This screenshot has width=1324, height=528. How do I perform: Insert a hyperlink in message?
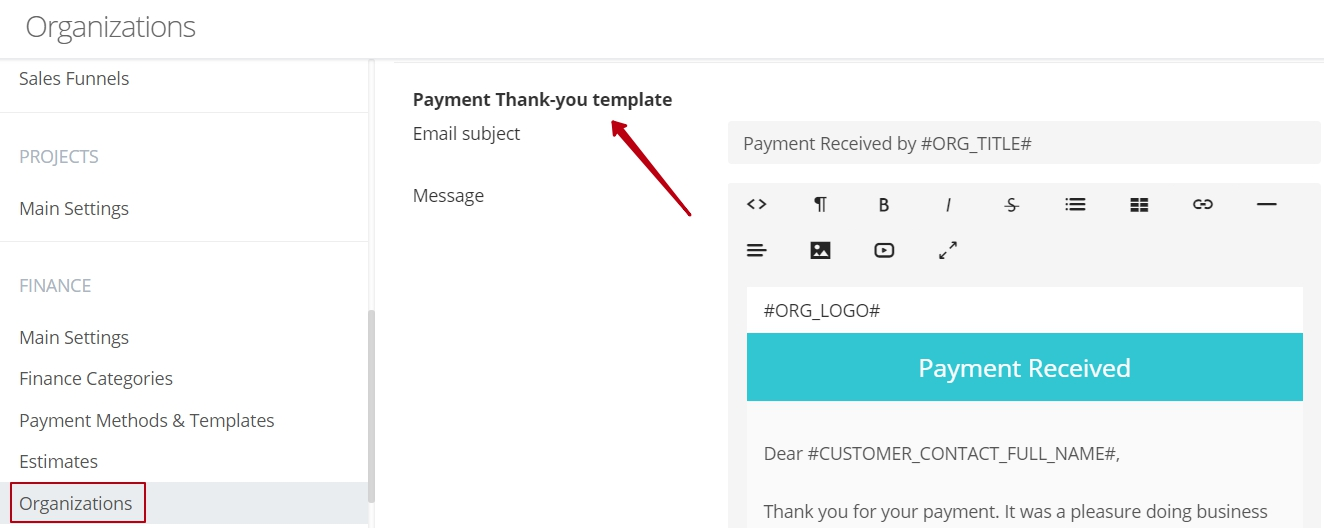tap(1203, 204)
